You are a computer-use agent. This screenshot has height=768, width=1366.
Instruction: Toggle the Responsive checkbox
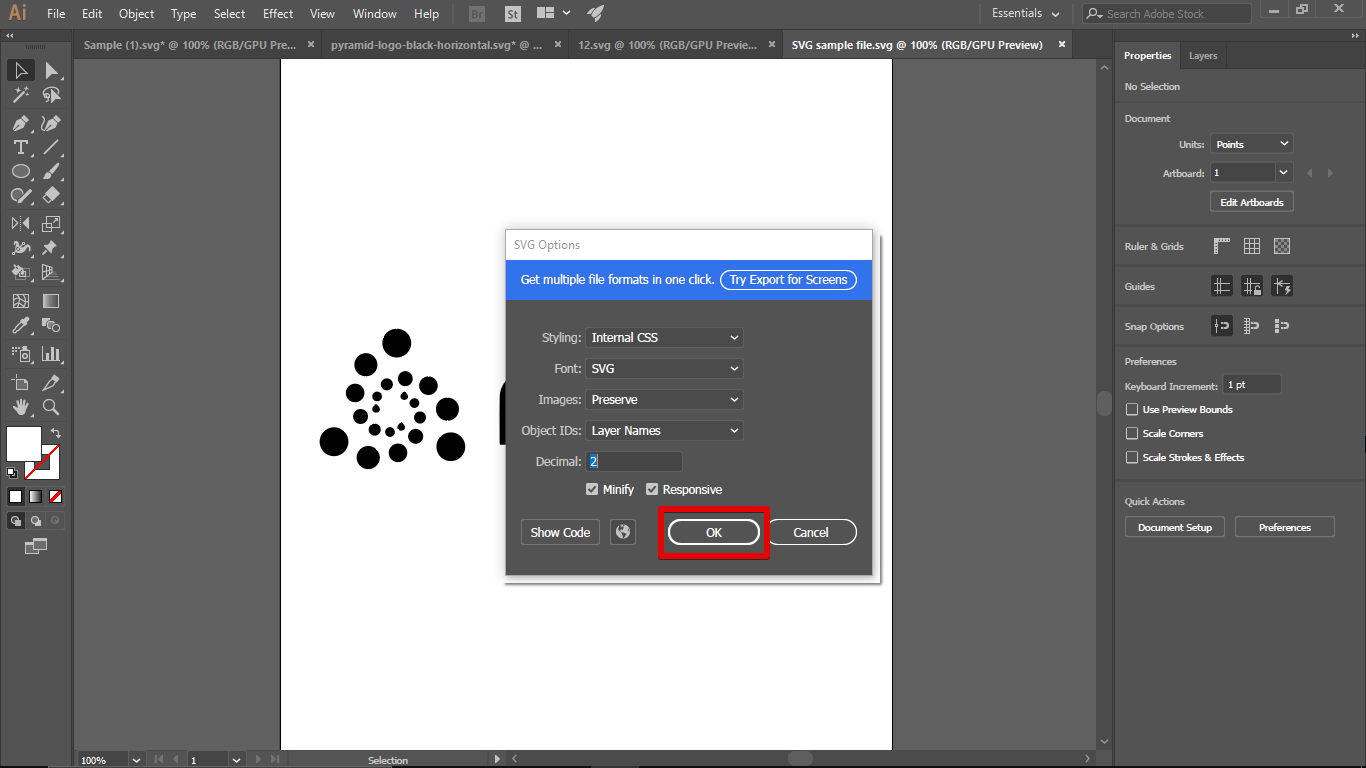(x=653, y=489)
